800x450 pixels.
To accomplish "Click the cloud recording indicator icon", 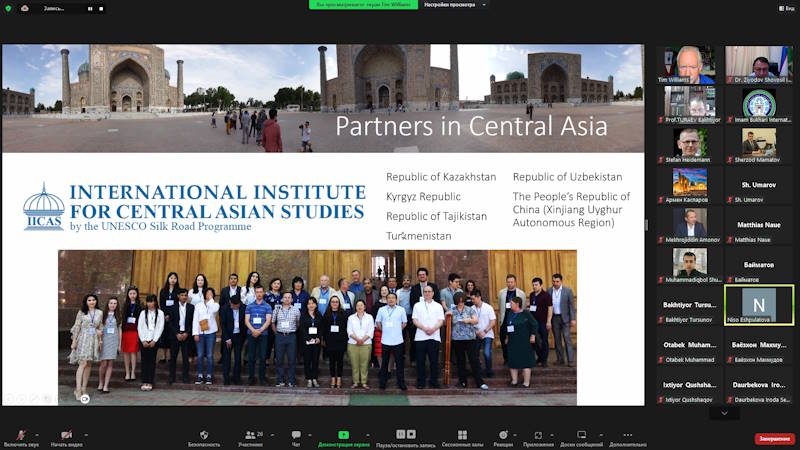I will point(24,8).
